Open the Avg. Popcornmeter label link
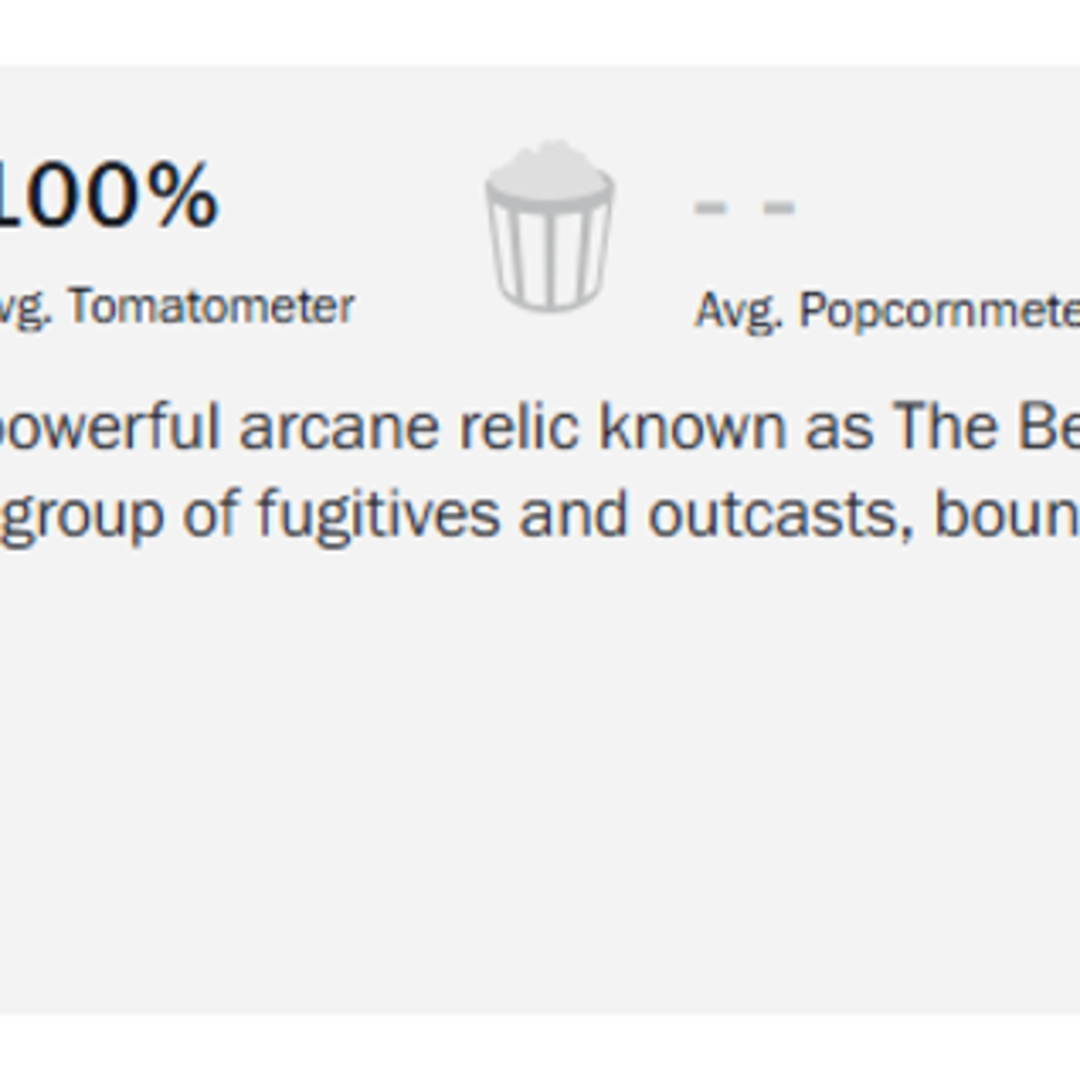This screenshot has height=1080, width=1080. tap(890, 308)
